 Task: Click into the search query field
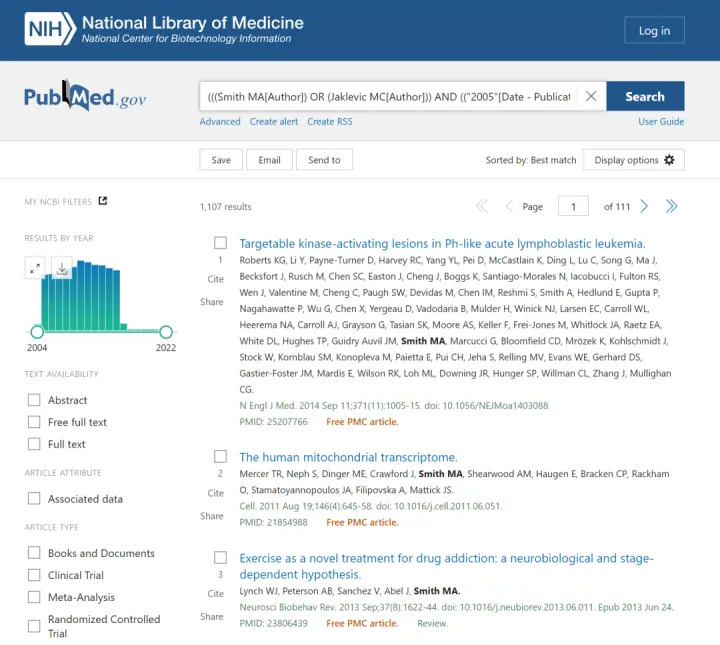(389, 96)
